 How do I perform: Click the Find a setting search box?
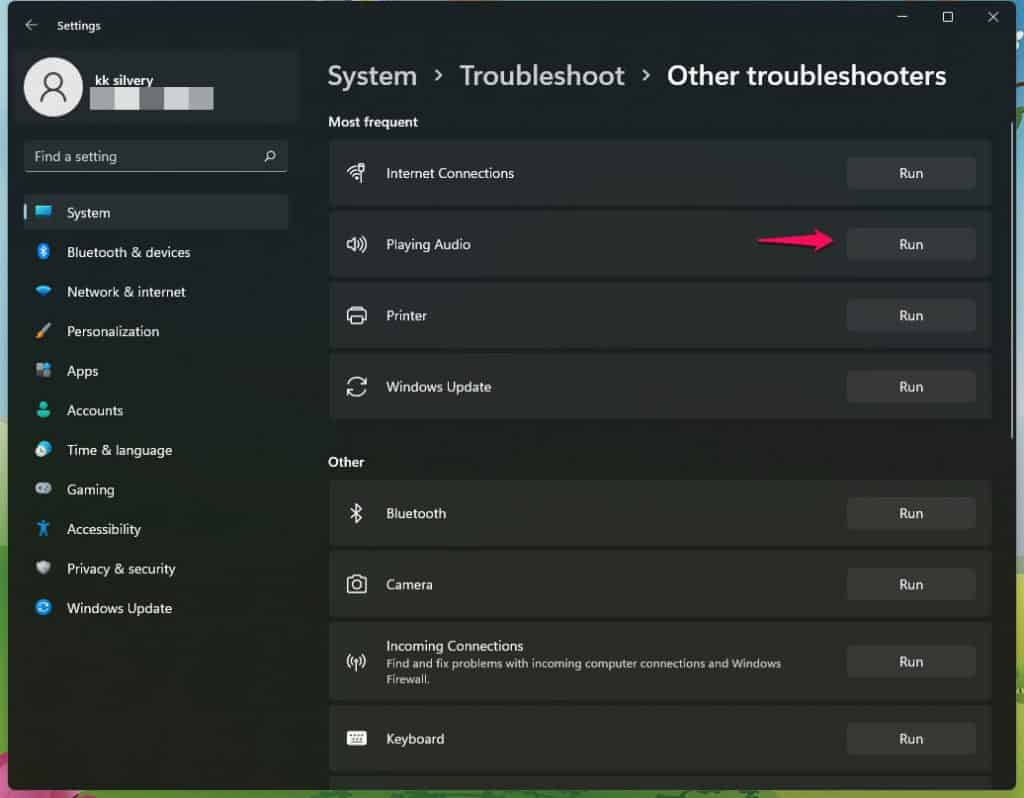(156, 156)
